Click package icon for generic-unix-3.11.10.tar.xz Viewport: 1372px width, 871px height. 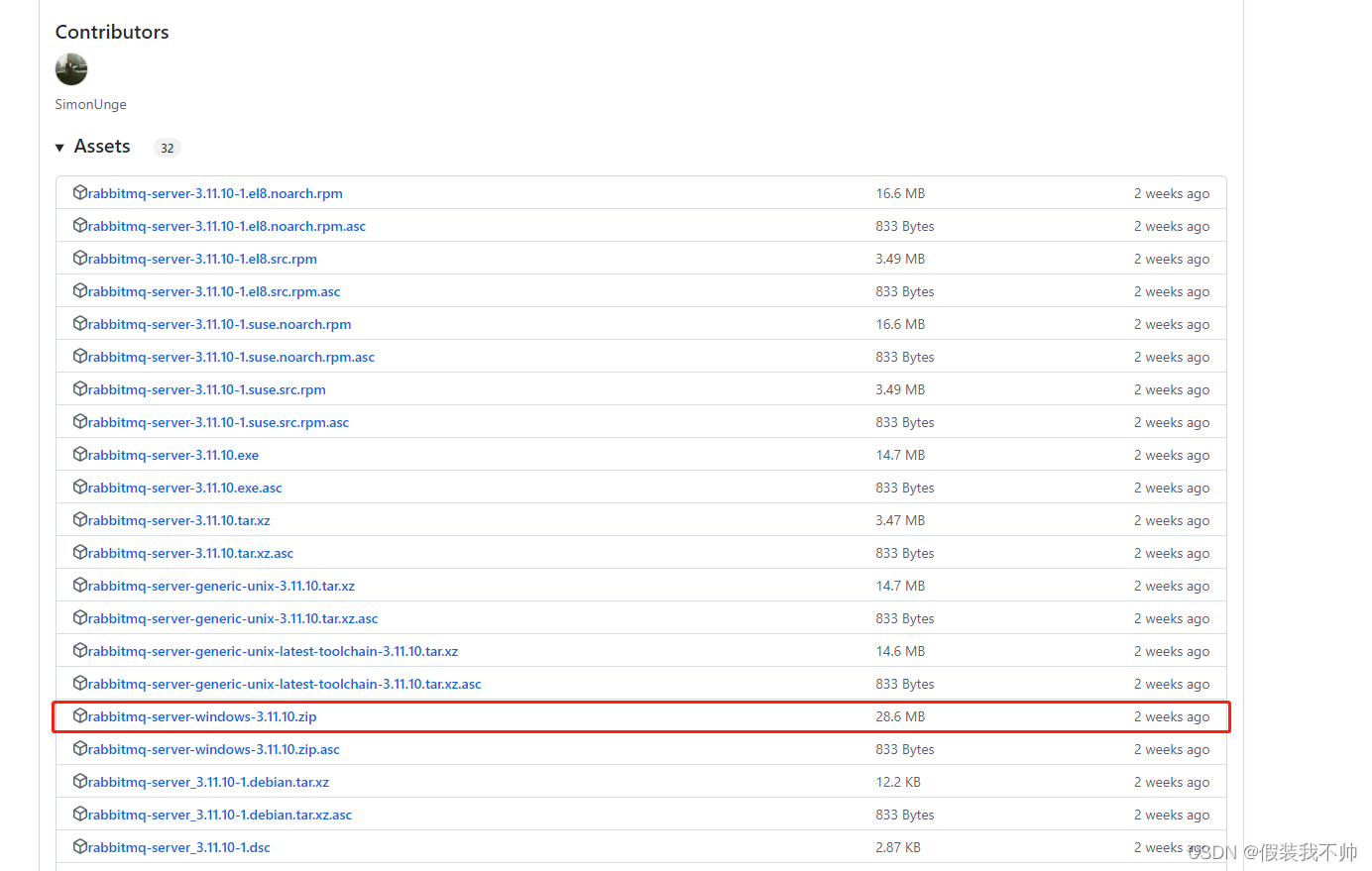[x=80, y=585]
